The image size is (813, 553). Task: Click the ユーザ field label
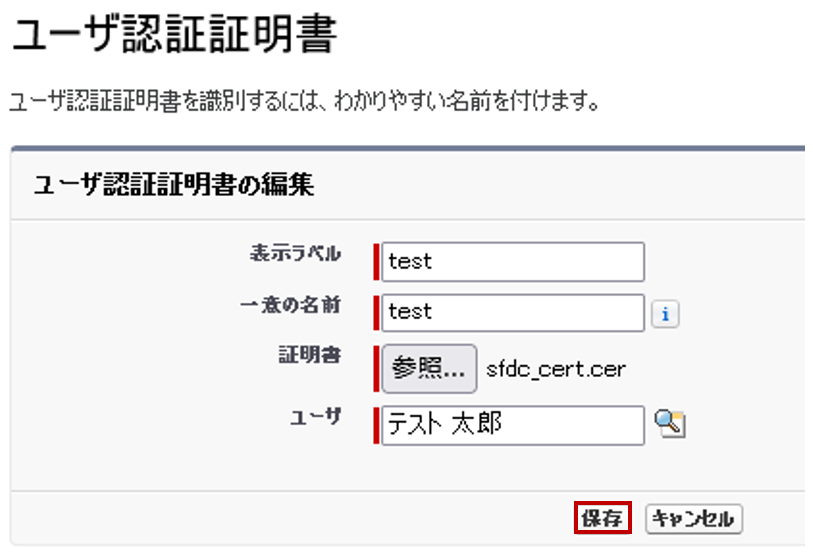(315, 418)
